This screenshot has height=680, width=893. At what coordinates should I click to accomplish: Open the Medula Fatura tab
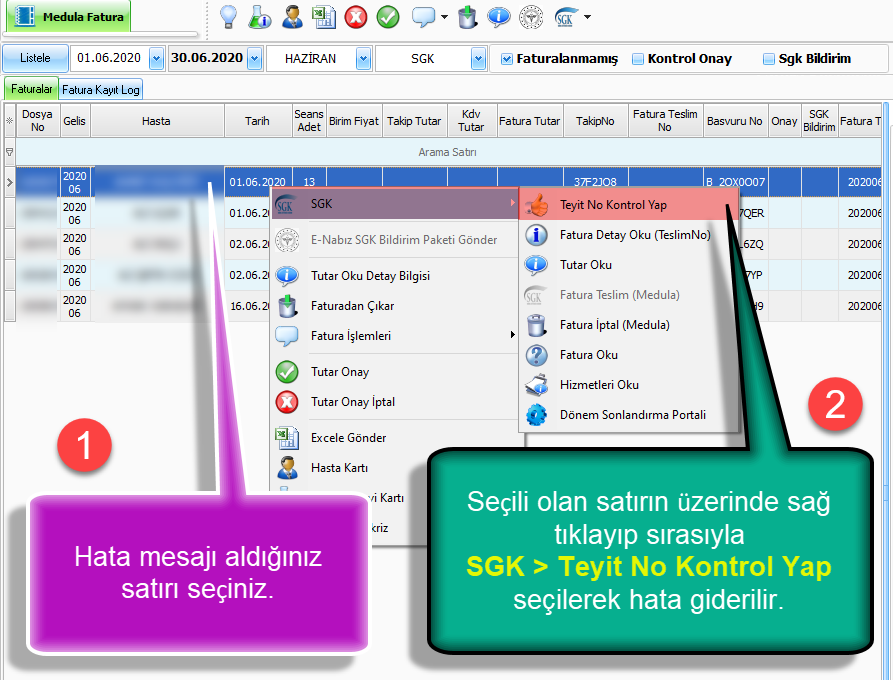(x=68, y=17)
